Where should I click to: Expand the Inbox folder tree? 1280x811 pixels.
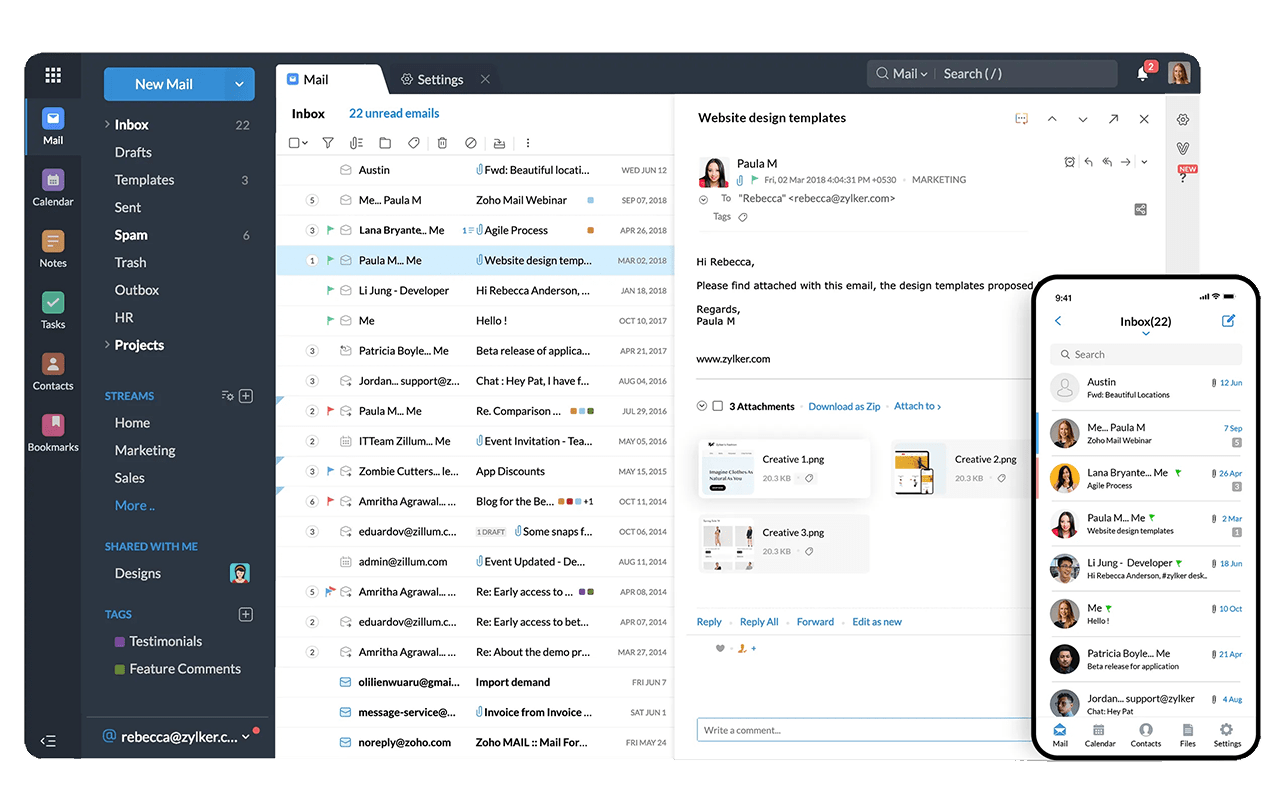[107, 124]
